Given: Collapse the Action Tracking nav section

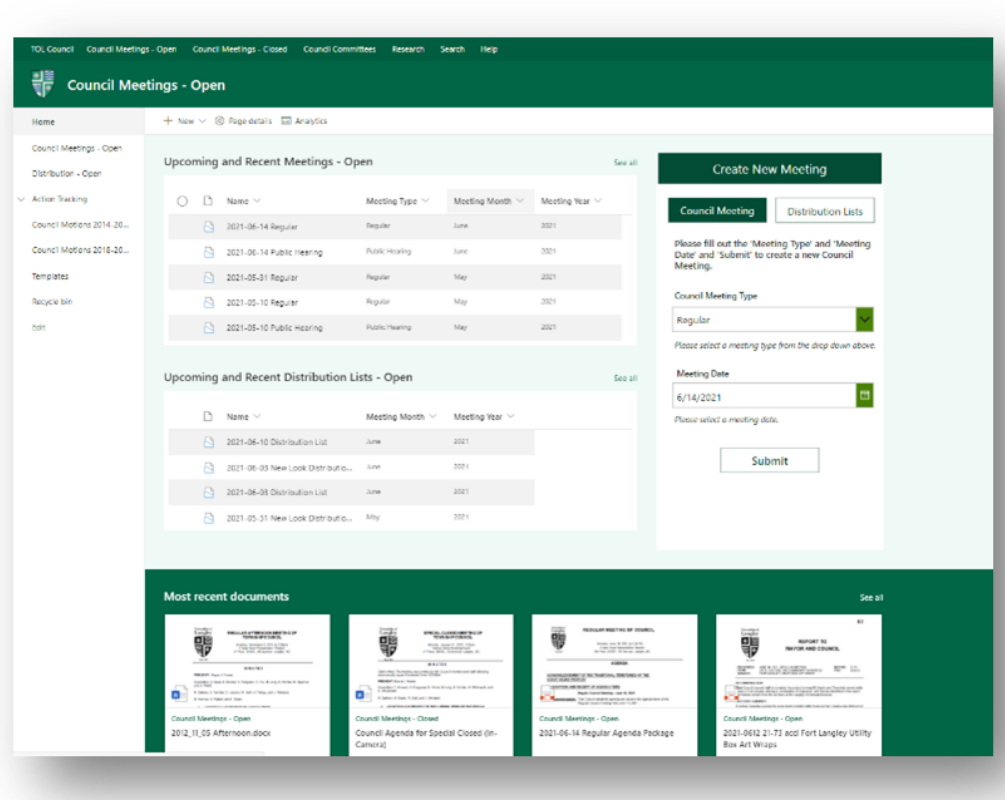Looking at the screenshot, I should 21,199.
